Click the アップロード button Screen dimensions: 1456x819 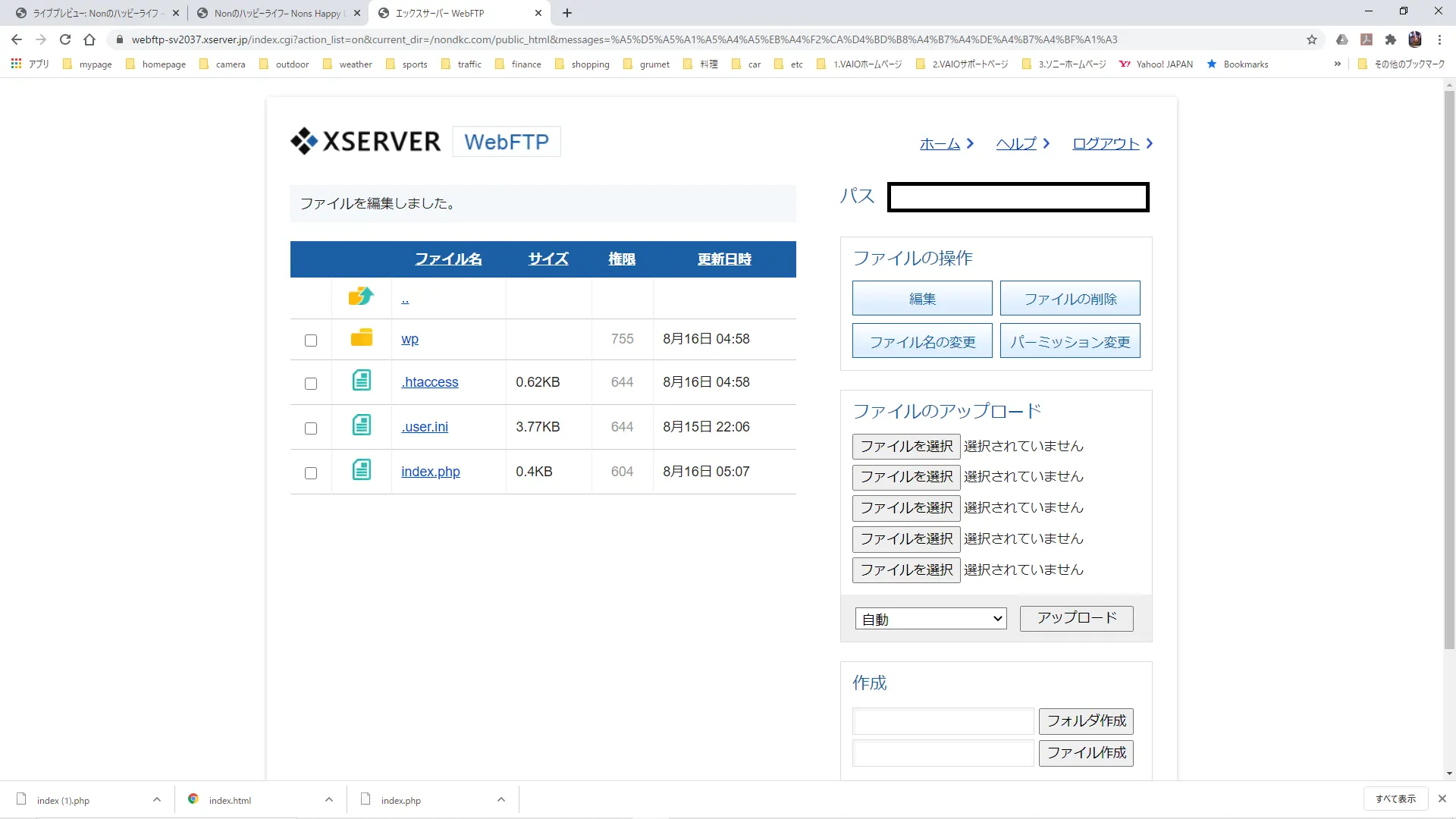(x=1077, y=618)
